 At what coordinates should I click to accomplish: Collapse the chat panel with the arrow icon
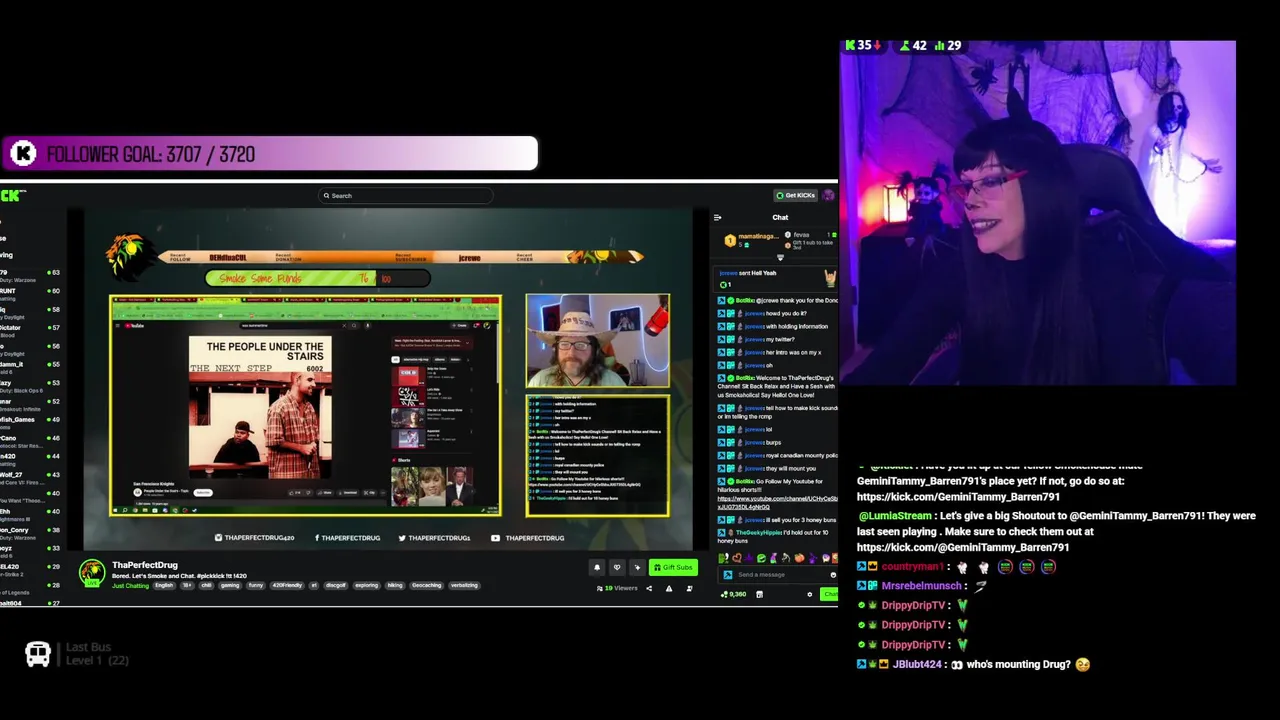(717, 217)
